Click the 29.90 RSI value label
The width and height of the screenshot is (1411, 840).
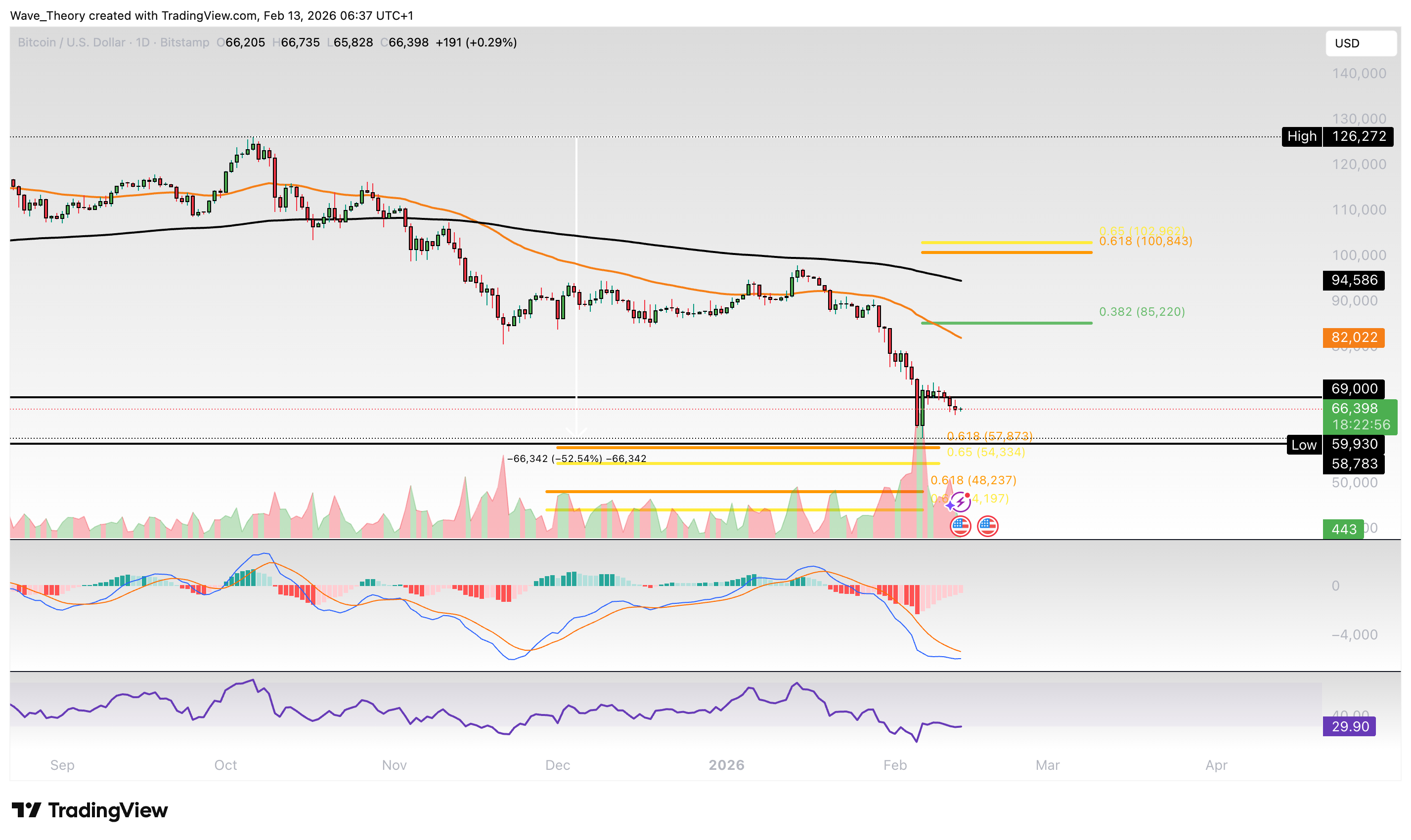tap(1349, 727)
